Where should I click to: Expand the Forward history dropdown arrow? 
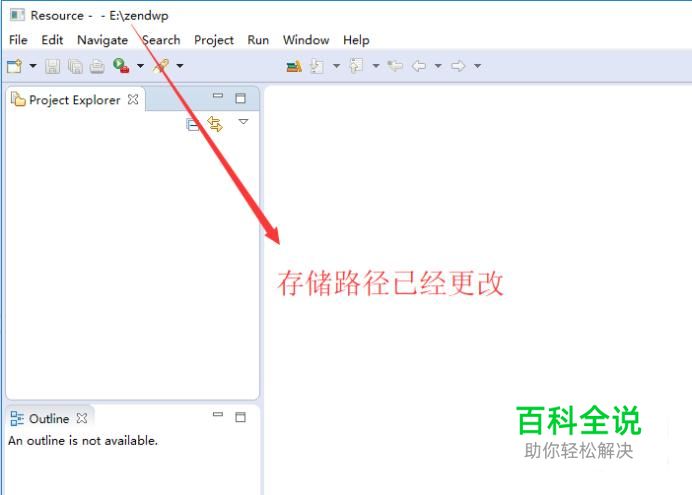point(478,66)
